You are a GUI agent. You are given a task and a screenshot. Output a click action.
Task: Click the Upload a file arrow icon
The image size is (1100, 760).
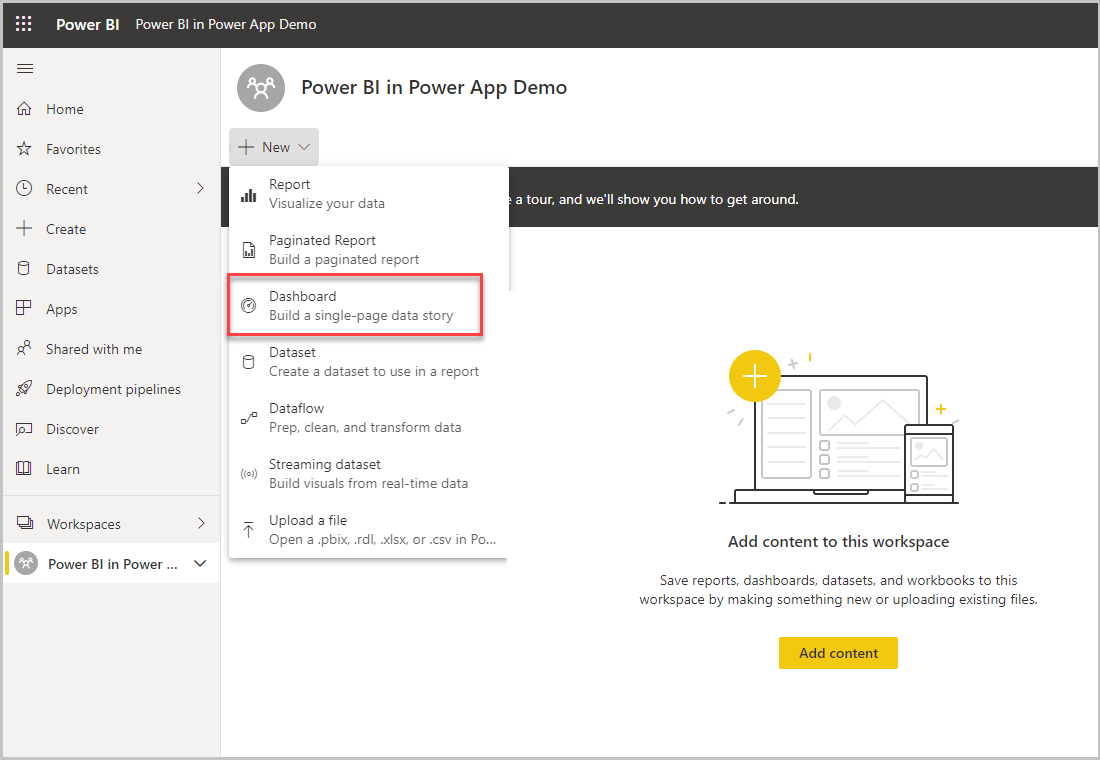point(248,530)
